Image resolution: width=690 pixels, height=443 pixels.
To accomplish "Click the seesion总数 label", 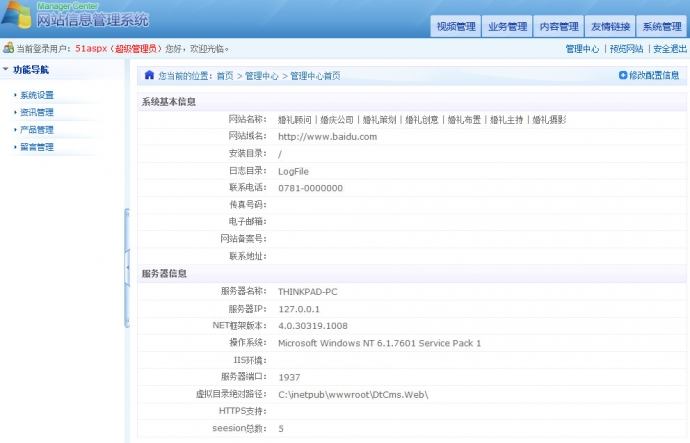I will click(x=239, y=428).
